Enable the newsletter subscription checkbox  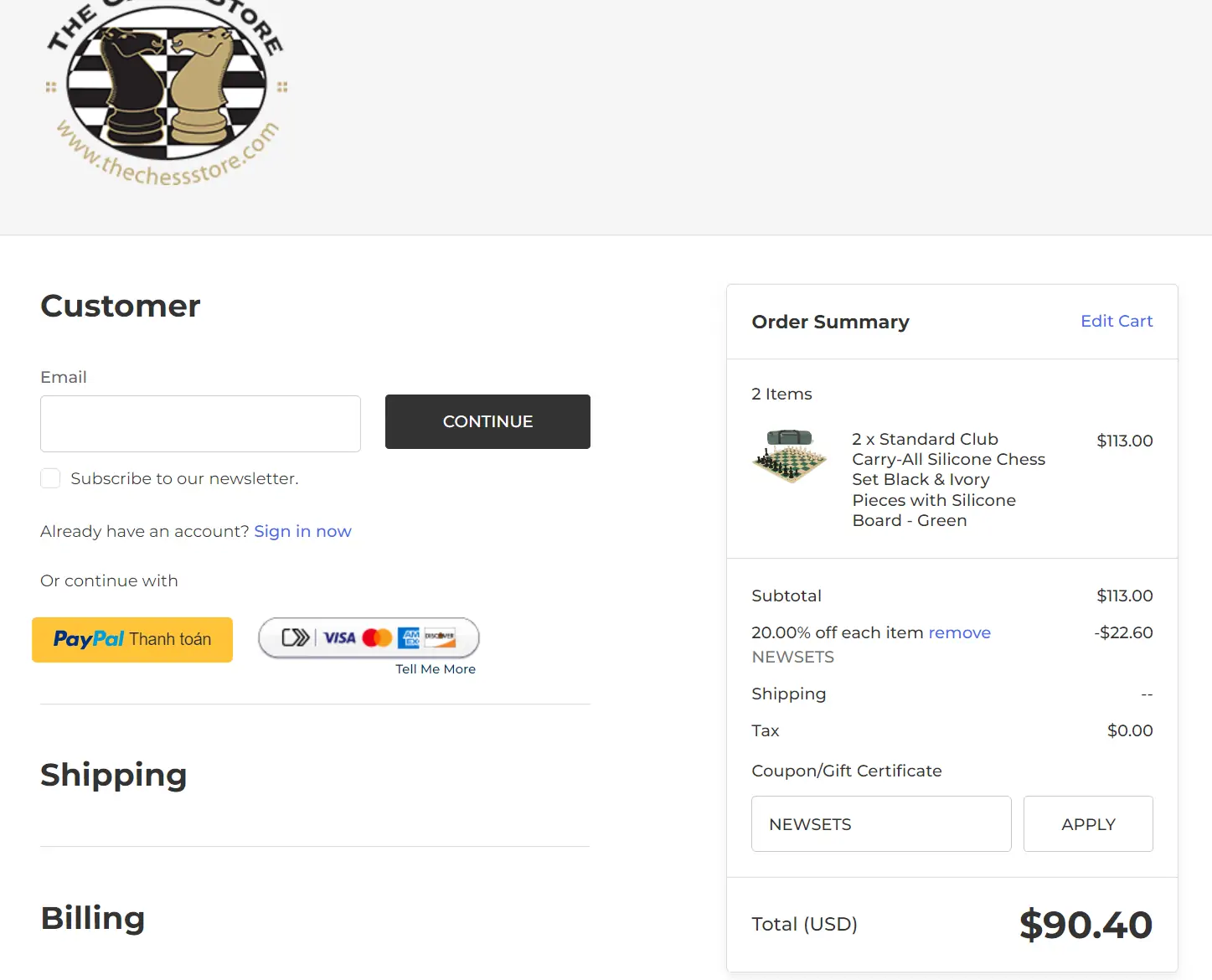tap(50, 478)
